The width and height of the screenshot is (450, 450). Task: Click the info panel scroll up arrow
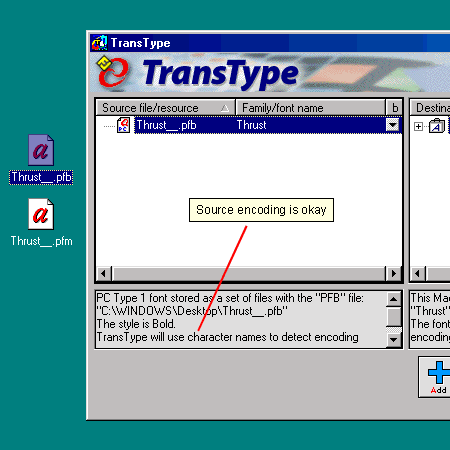tap(394, 299)
